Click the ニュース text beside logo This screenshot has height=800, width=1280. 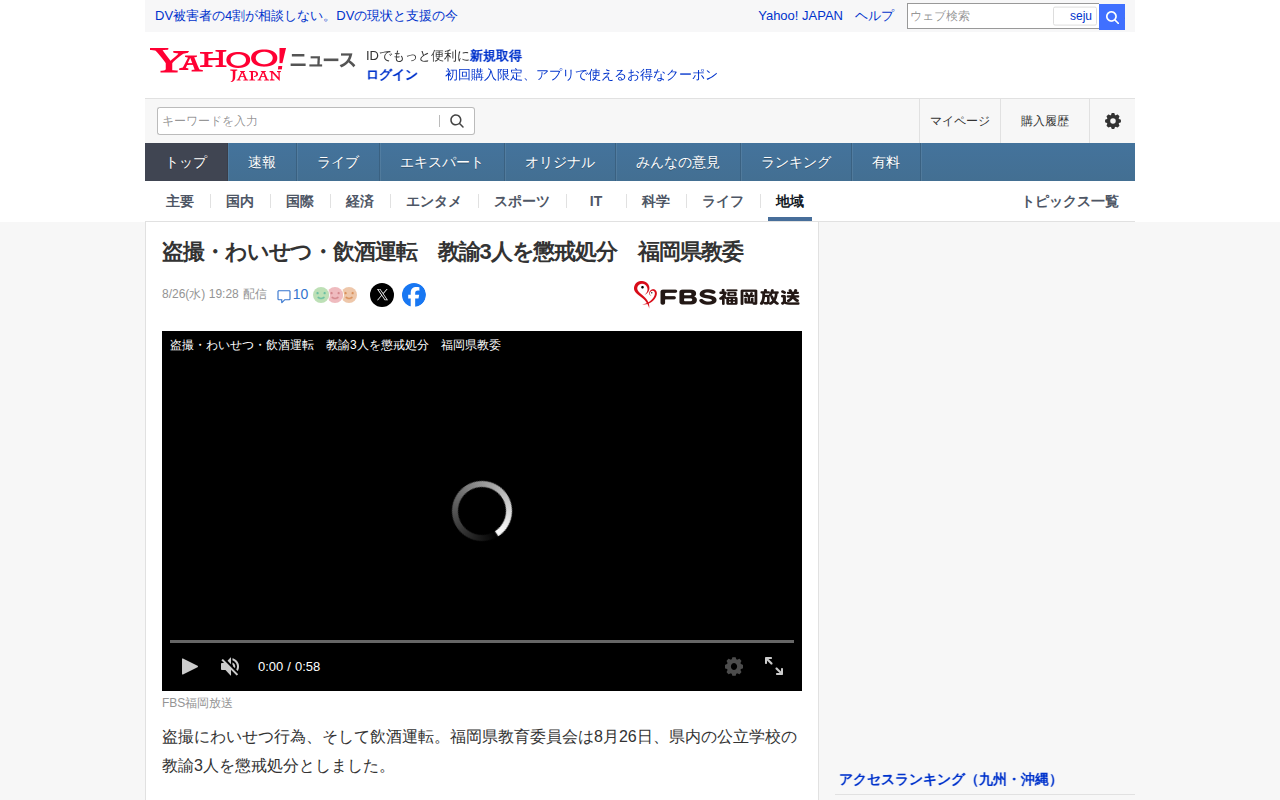[323, 60]
